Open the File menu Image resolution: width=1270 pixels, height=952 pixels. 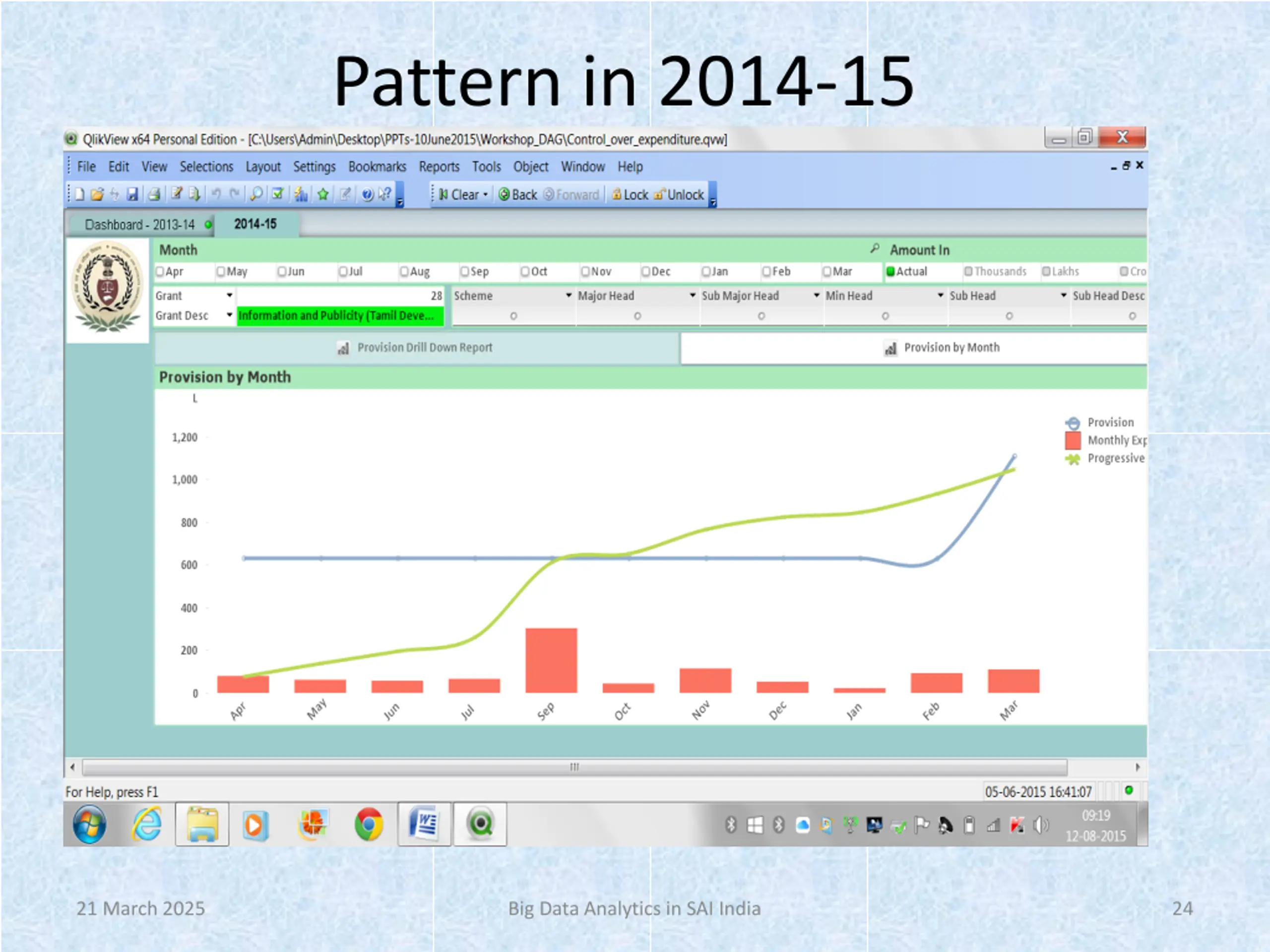[x=87, y=167]
